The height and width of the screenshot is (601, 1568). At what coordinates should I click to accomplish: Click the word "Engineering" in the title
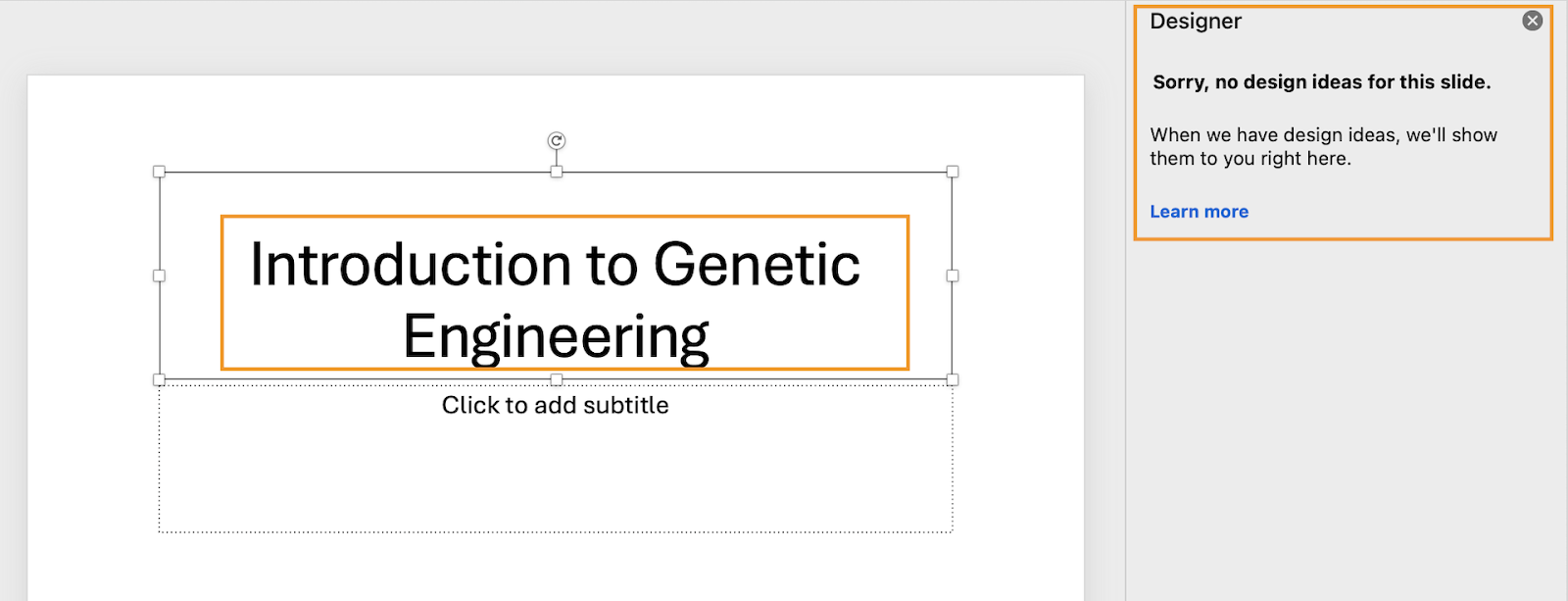tap(556, 337)
